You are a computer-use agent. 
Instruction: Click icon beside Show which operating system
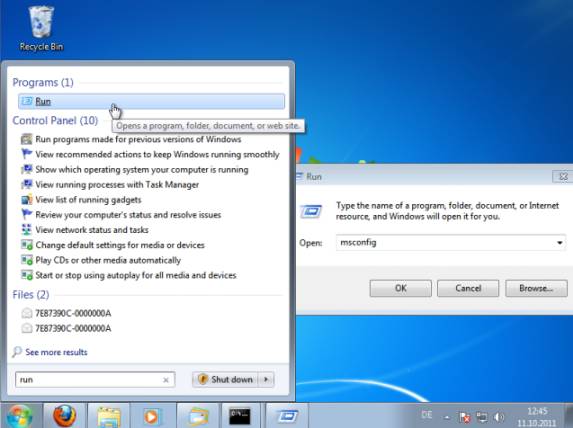click(26, 169)
